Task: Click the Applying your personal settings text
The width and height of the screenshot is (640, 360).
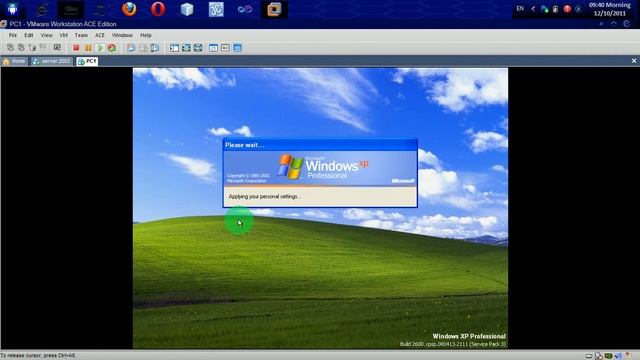Action: [265, 197]
